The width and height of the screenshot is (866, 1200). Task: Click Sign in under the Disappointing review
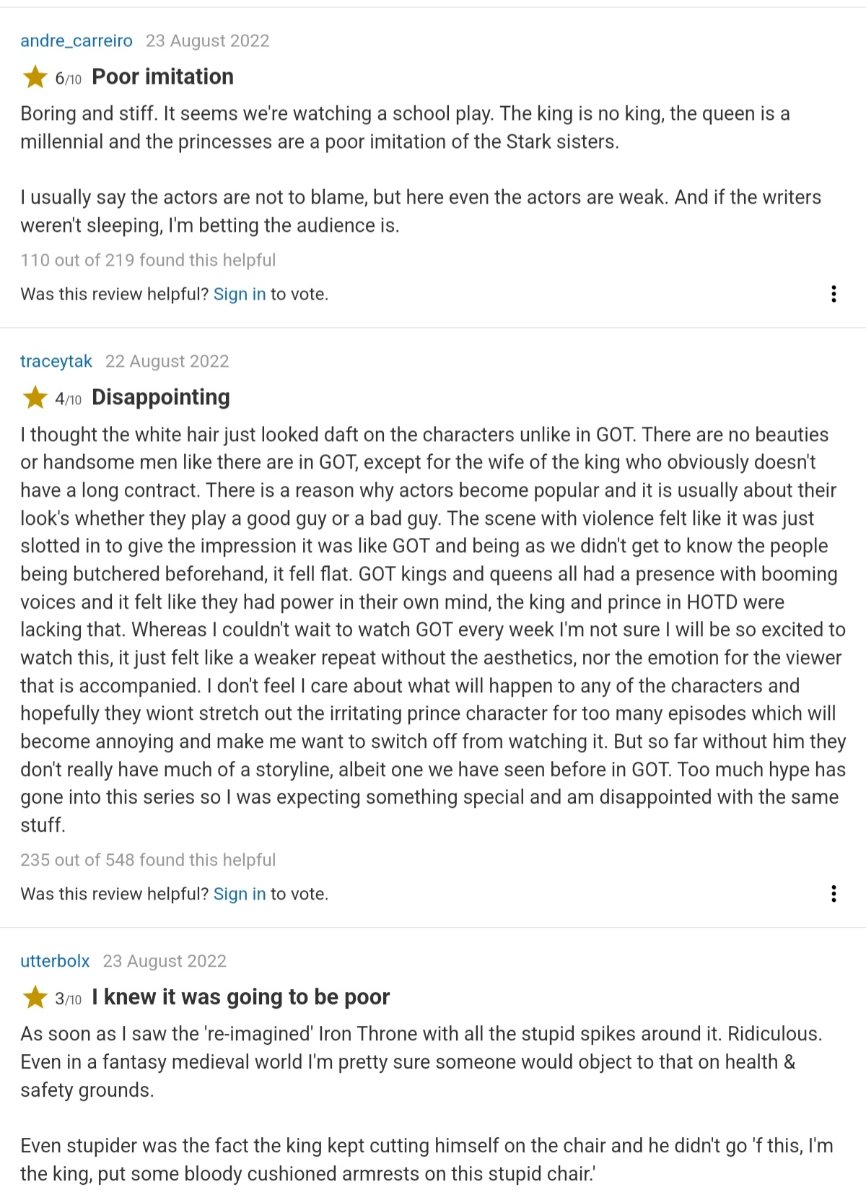(240, 894)
